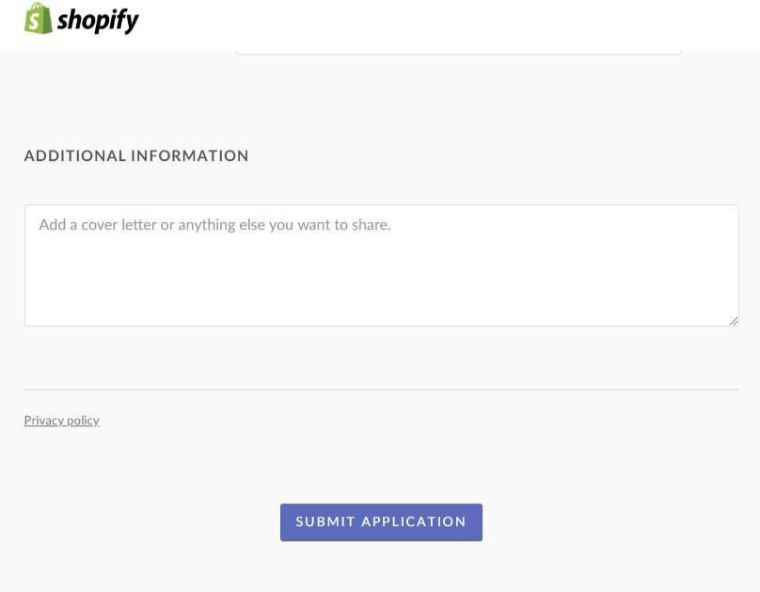This screenshot has height=592, width=760.
Task: Click the word "policy" in the Privacy link
Action: coord(83,421)
